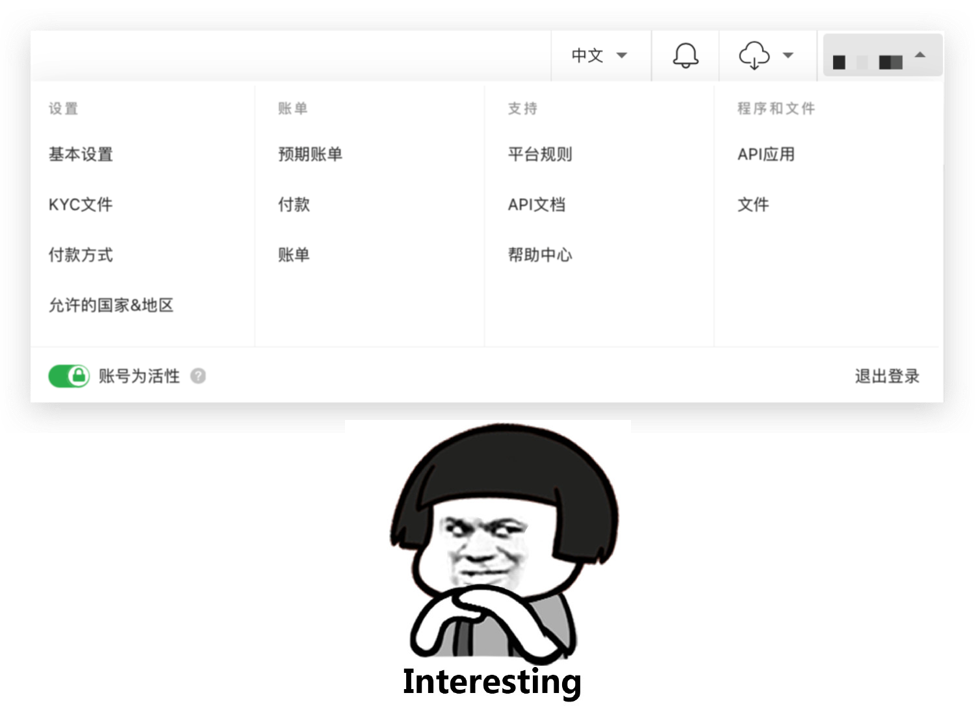Screen dimensions: 975x706
Task: Go to 帮助中心 help center
Action: pos(540,255)
